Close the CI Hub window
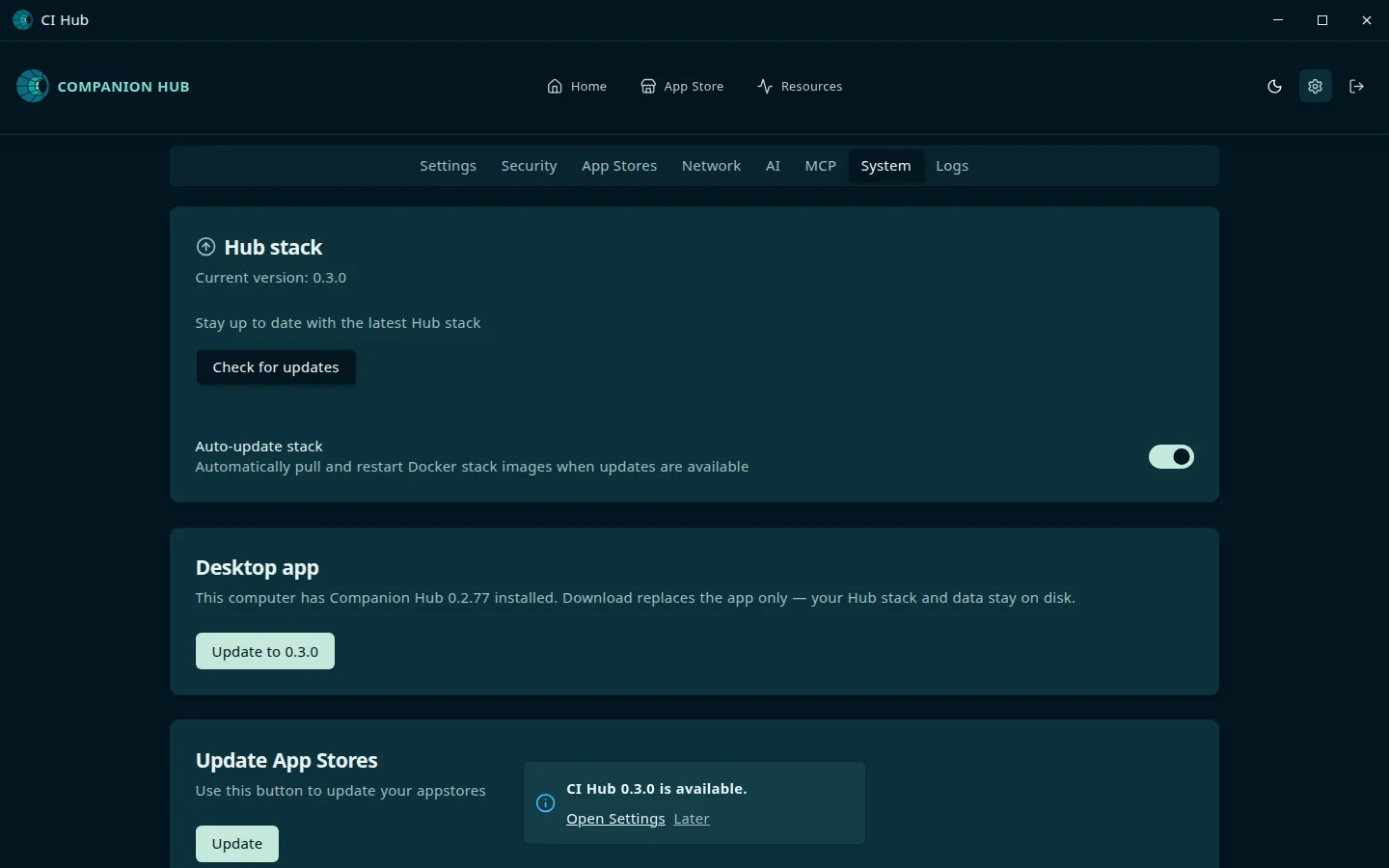 click(x=1367, y=20)
